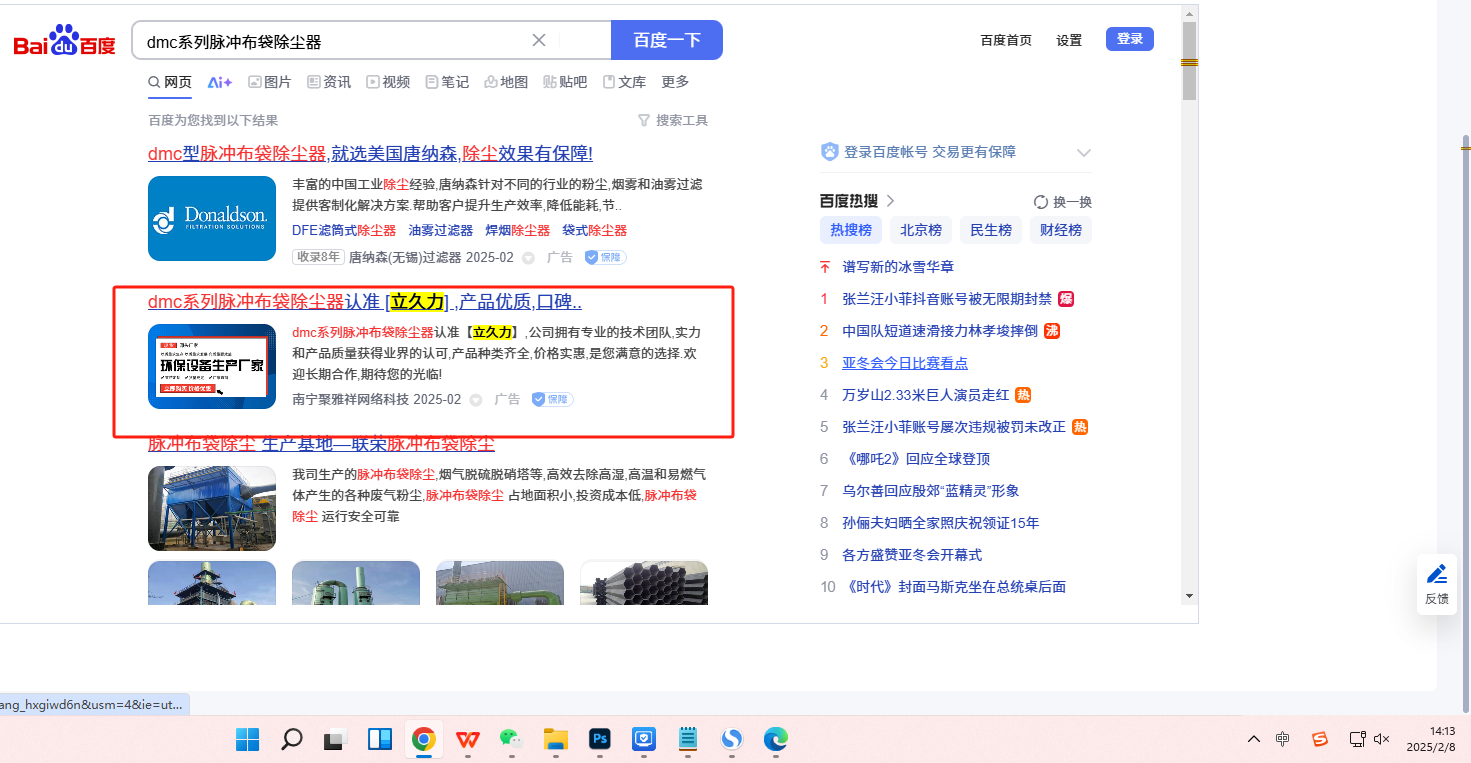The width and height of the screenshot is (1471, 763).
Task: Click the Baidu logo
Action: coord(64,41)
